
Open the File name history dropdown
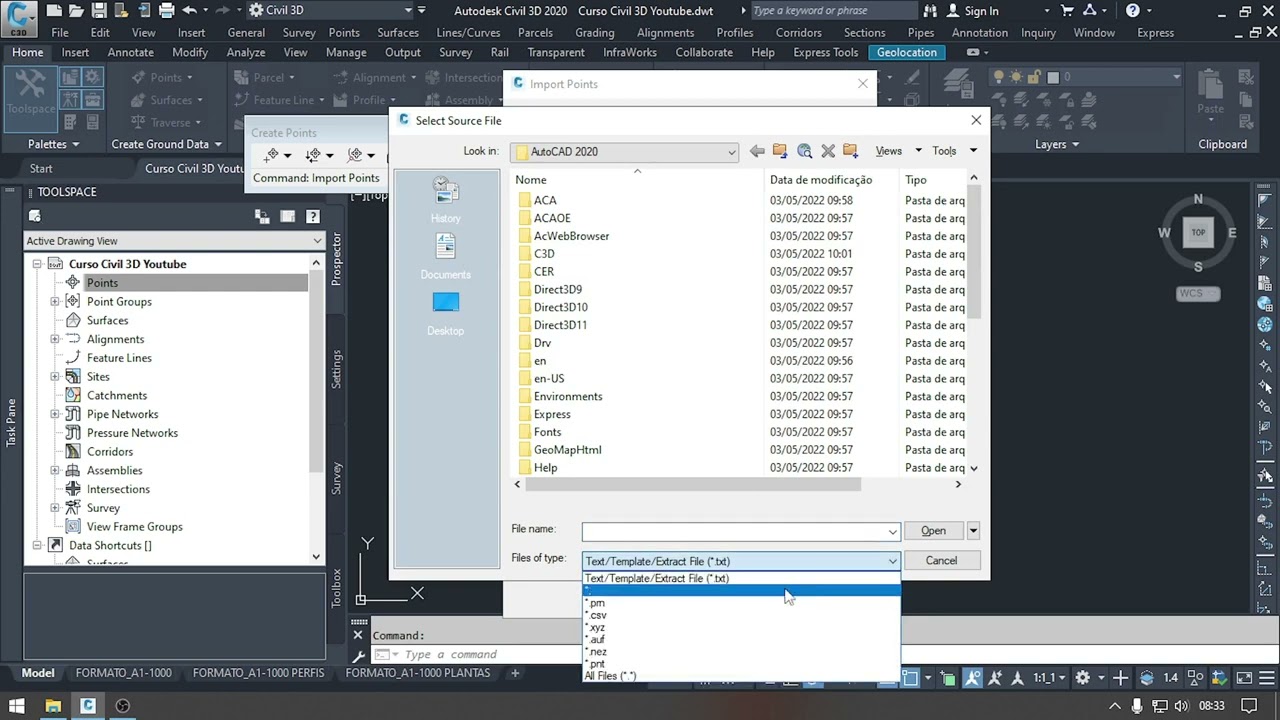pyautogui.click(x=892, y=531)
